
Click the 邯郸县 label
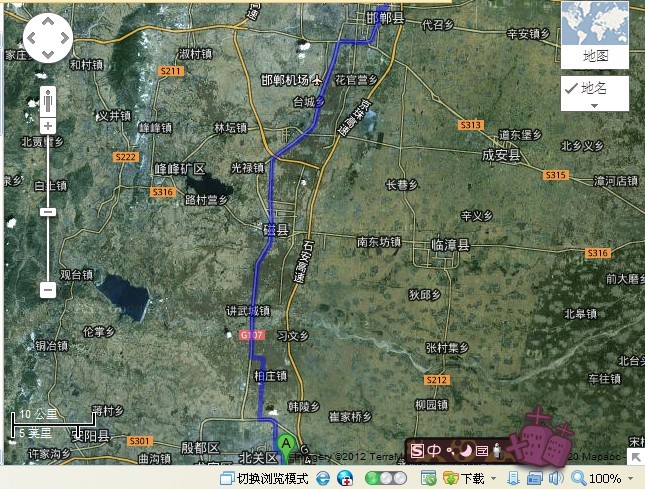coord(385,18)
